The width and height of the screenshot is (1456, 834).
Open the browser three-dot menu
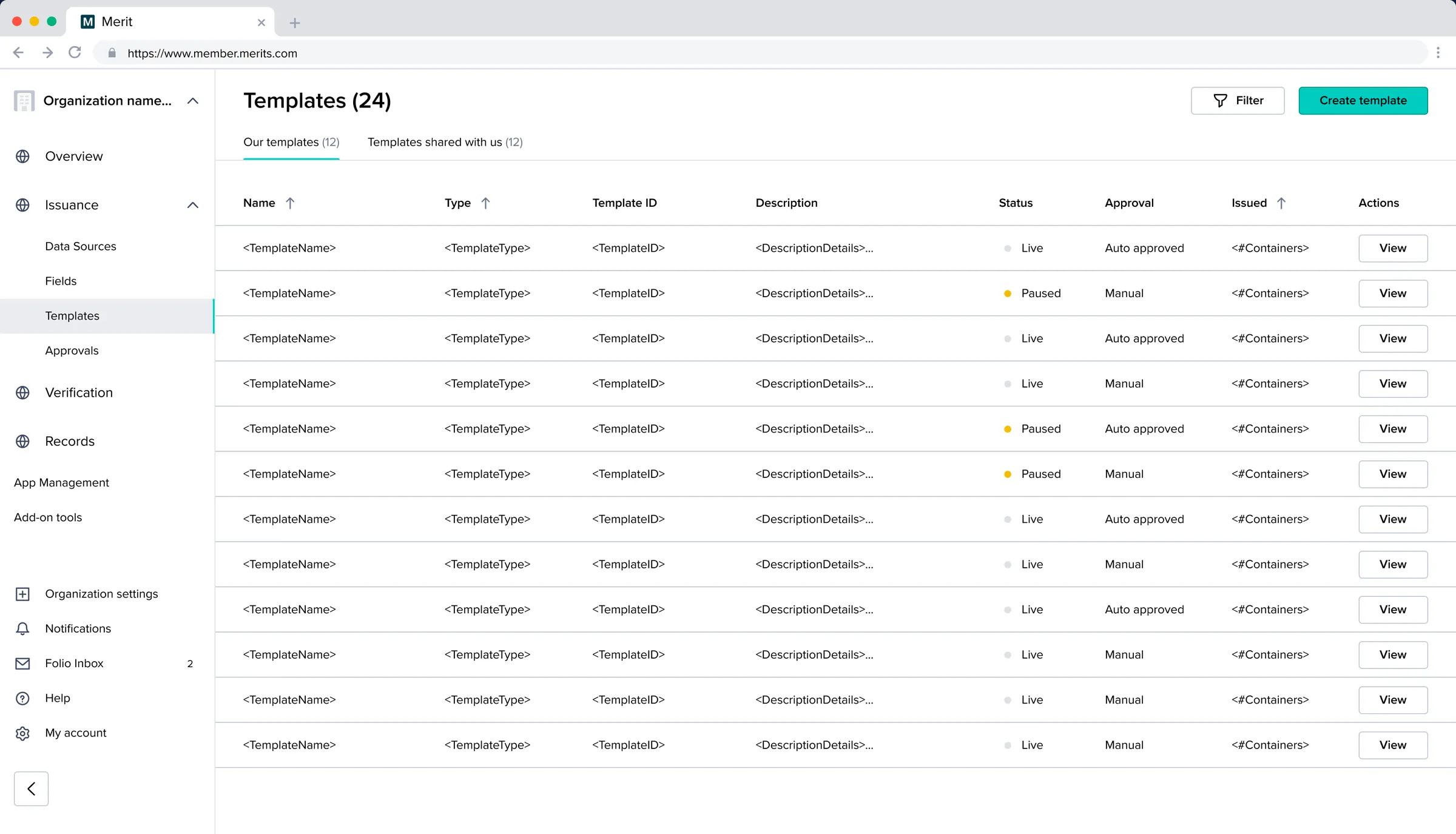tap(1438, 53)
